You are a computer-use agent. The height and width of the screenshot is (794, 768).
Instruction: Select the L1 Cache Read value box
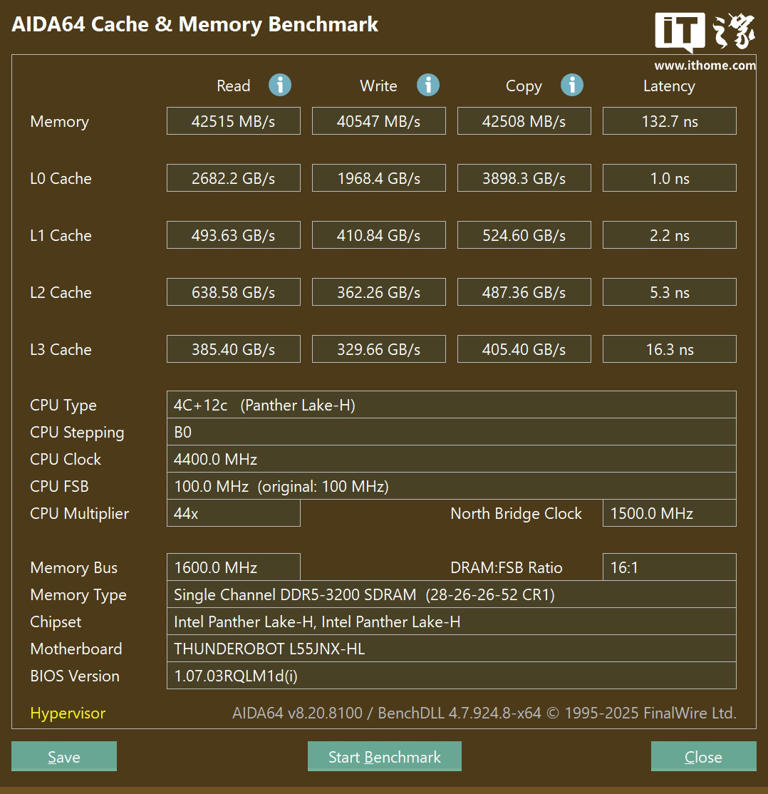(233, 235)
